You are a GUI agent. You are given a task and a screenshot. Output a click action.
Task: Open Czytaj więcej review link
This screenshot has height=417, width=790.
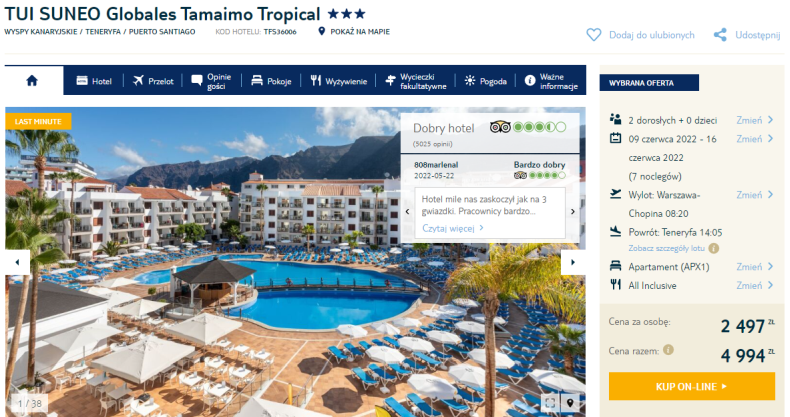(x=453, y=228)
